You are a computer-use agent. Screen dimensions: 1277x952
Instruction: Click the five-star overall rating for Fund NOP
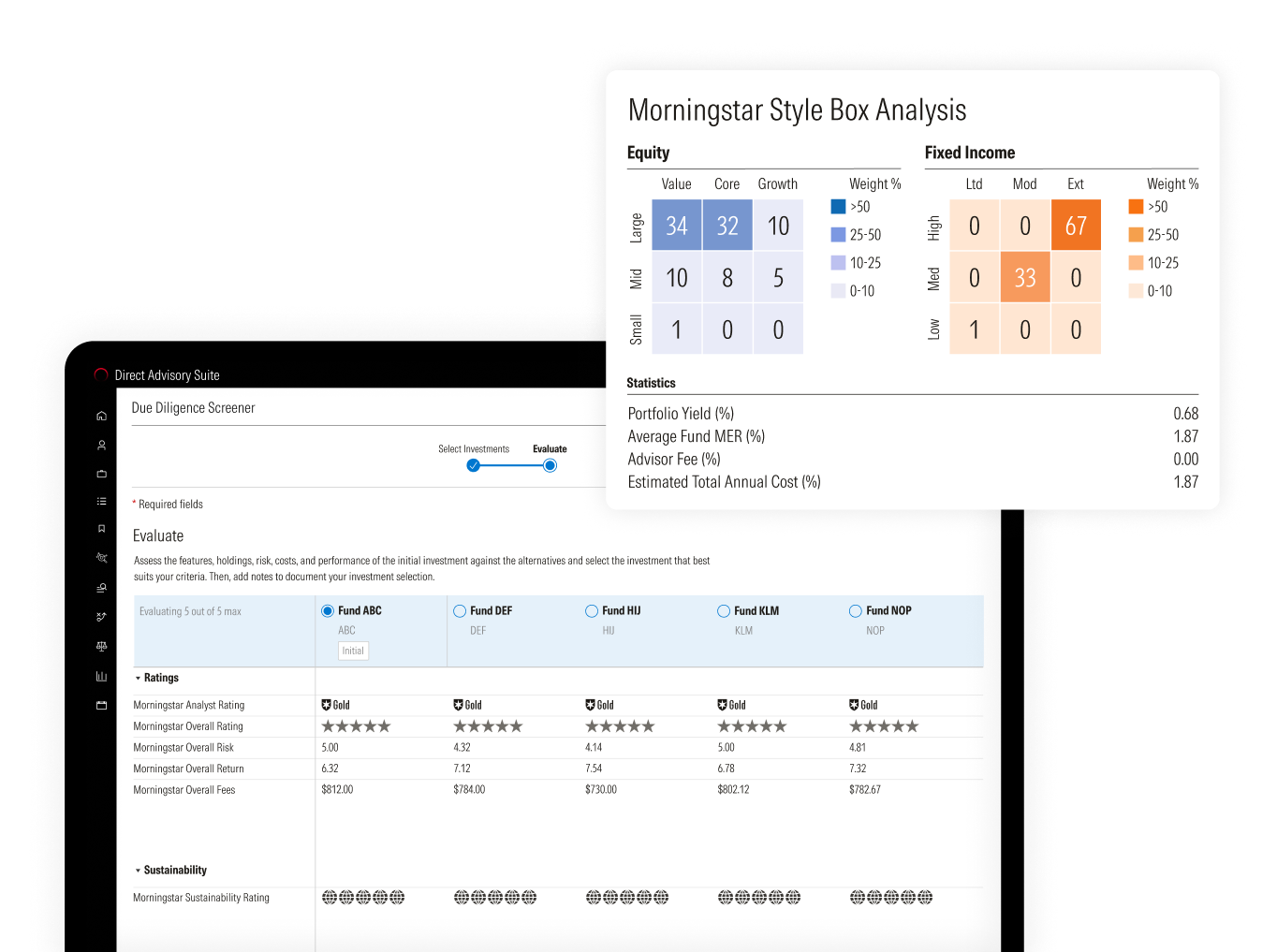tap(884, 726)
